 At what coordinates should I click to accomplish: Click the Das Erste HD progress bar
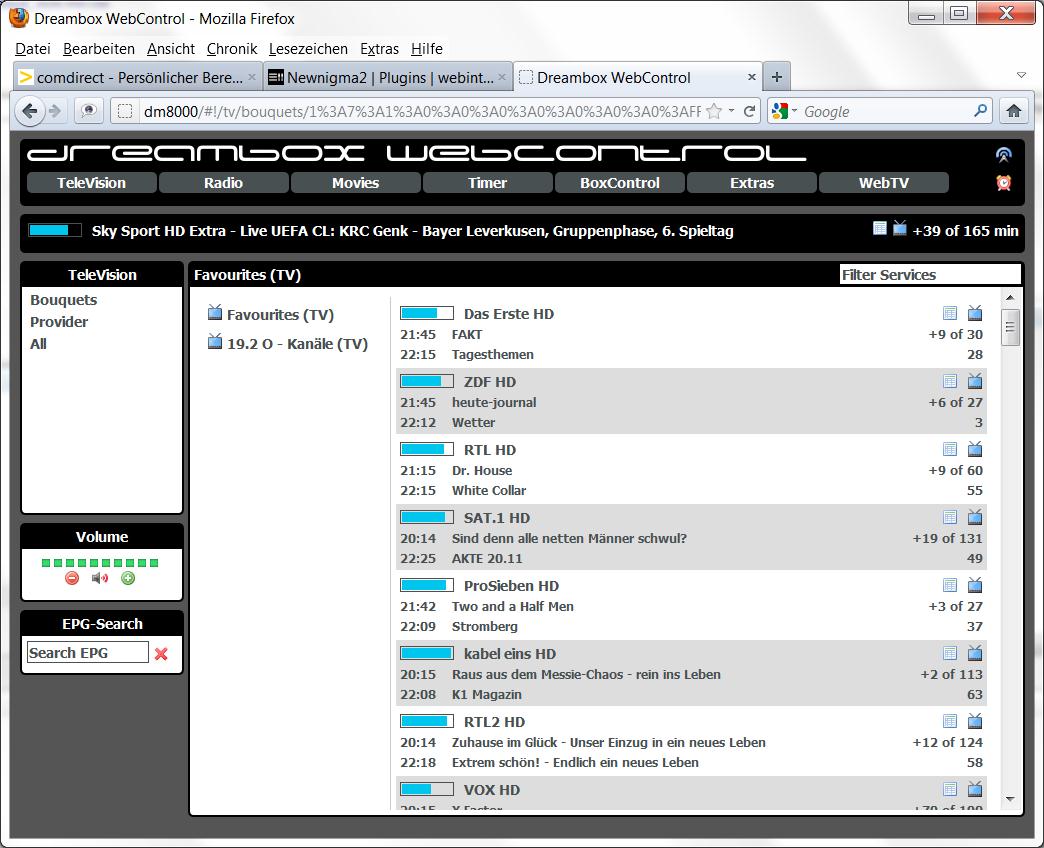[x=427, y=313]
